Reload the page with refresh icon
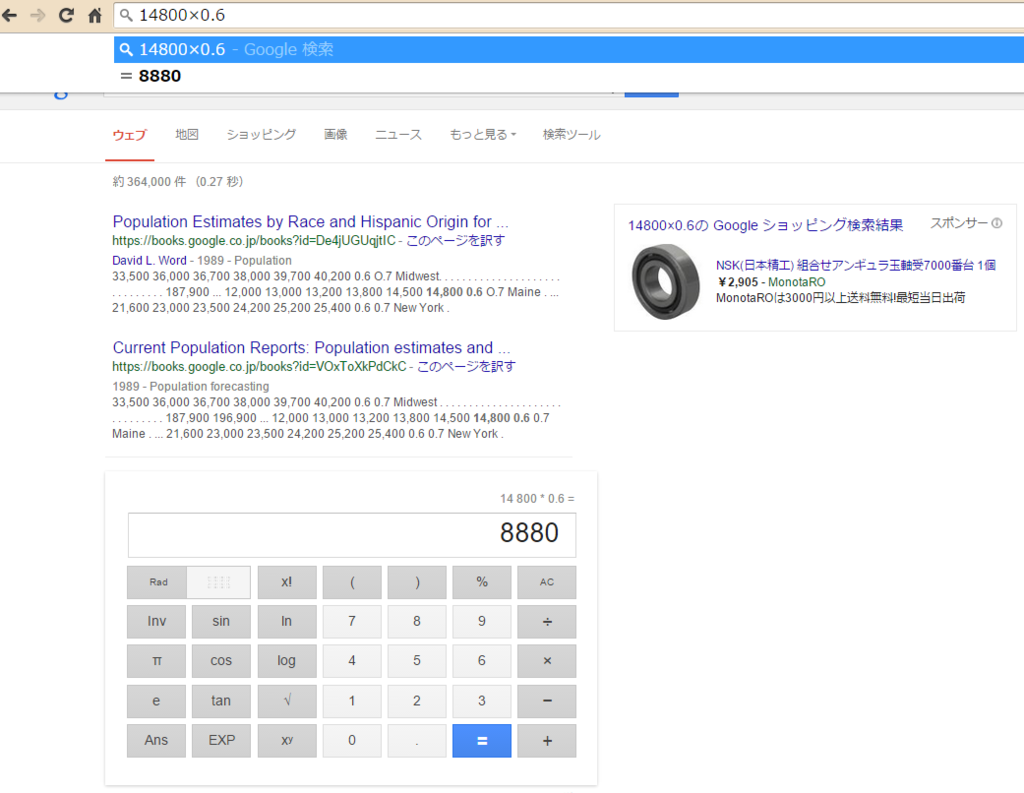This screenshot has height=793, width=1024. click(x=66, y=15)
